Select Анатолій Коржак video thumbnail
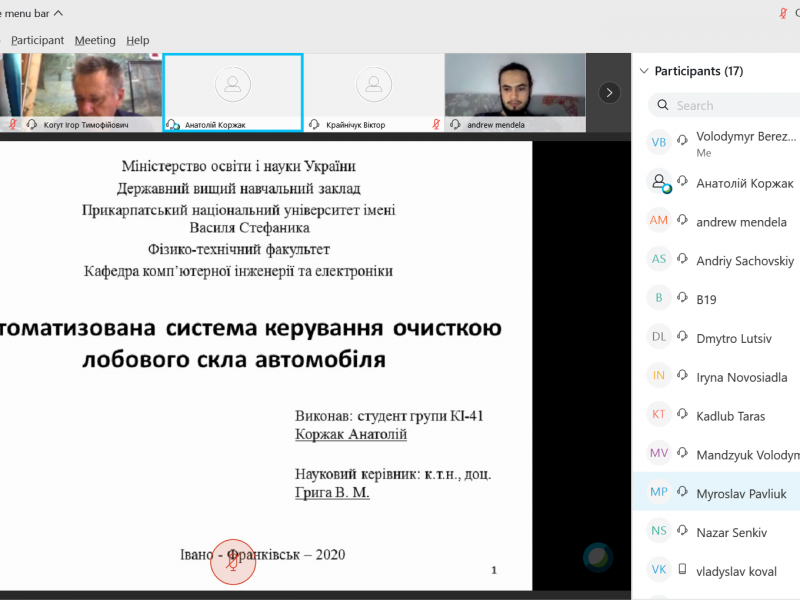 pos(233,92)
